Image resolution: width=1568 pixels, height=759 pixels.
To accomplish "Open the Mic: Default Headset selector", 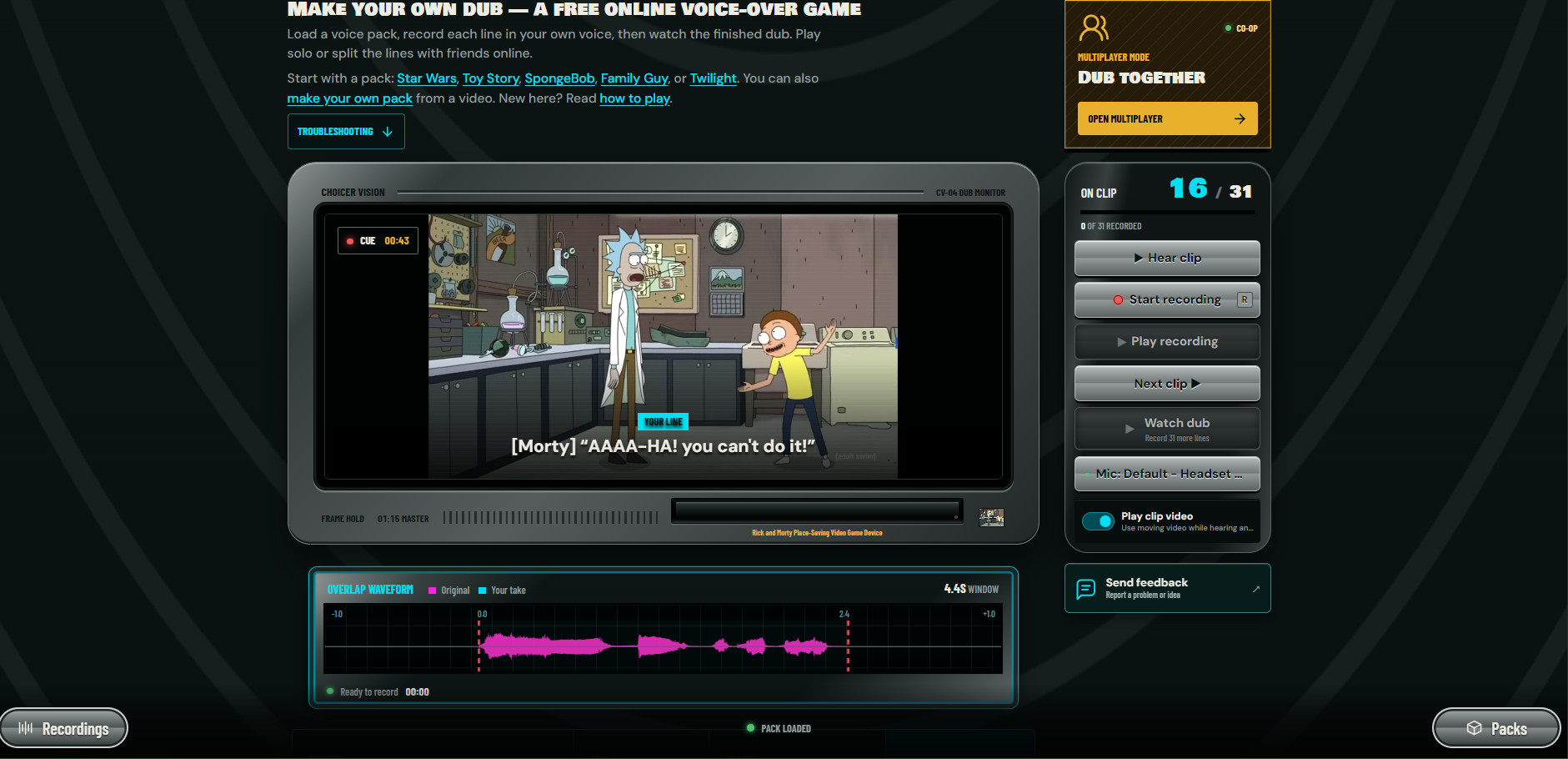I will 1167,474.
